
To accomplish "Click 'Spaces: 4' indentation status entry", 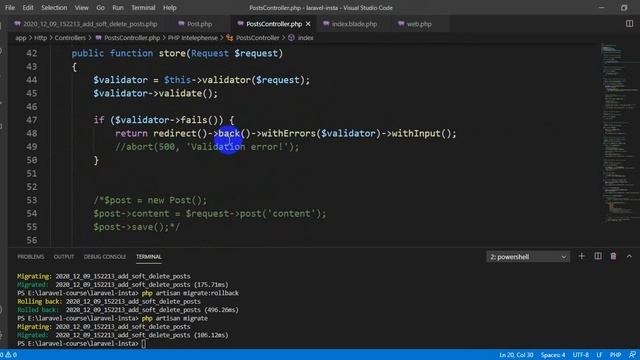I will [553, 355].
